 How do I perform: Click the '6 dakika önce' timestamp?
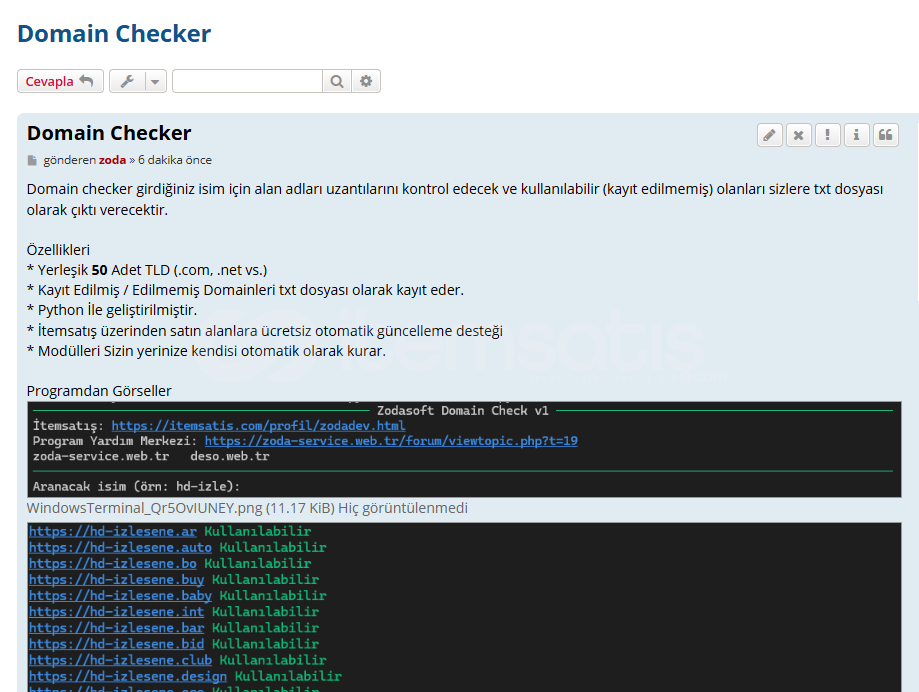(x=175, y=160)
